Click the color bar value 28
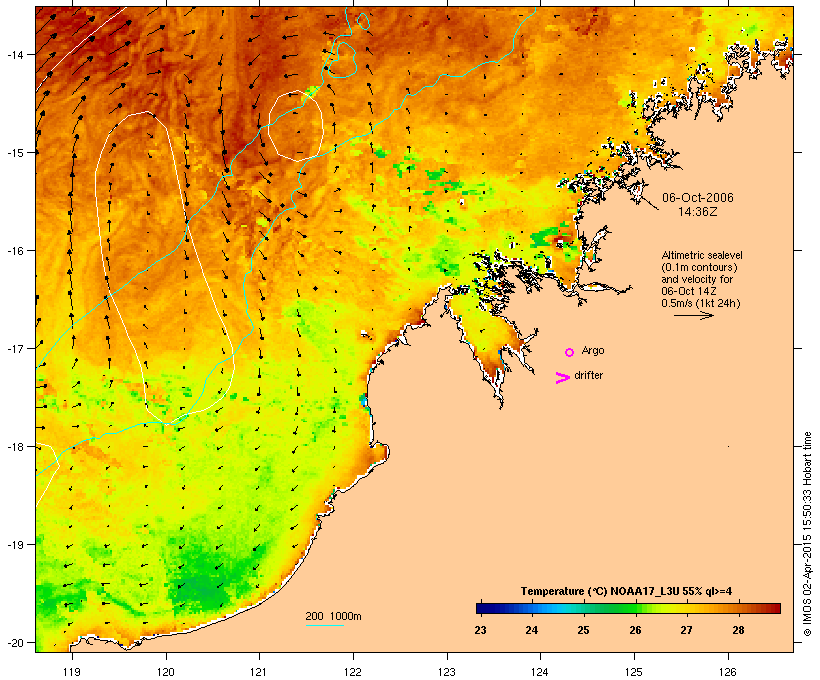Viewport: 820px width, 680px height. [x=738, y=630]
